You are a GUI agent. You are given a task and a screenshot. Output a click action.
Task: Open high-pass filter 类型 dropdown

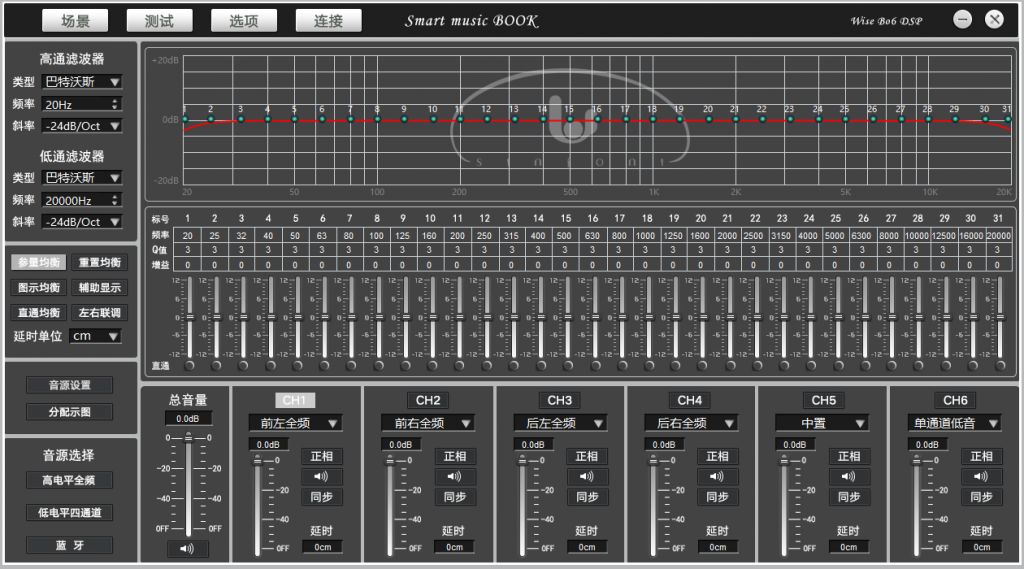pyautogui.click(x=82, y=82)
